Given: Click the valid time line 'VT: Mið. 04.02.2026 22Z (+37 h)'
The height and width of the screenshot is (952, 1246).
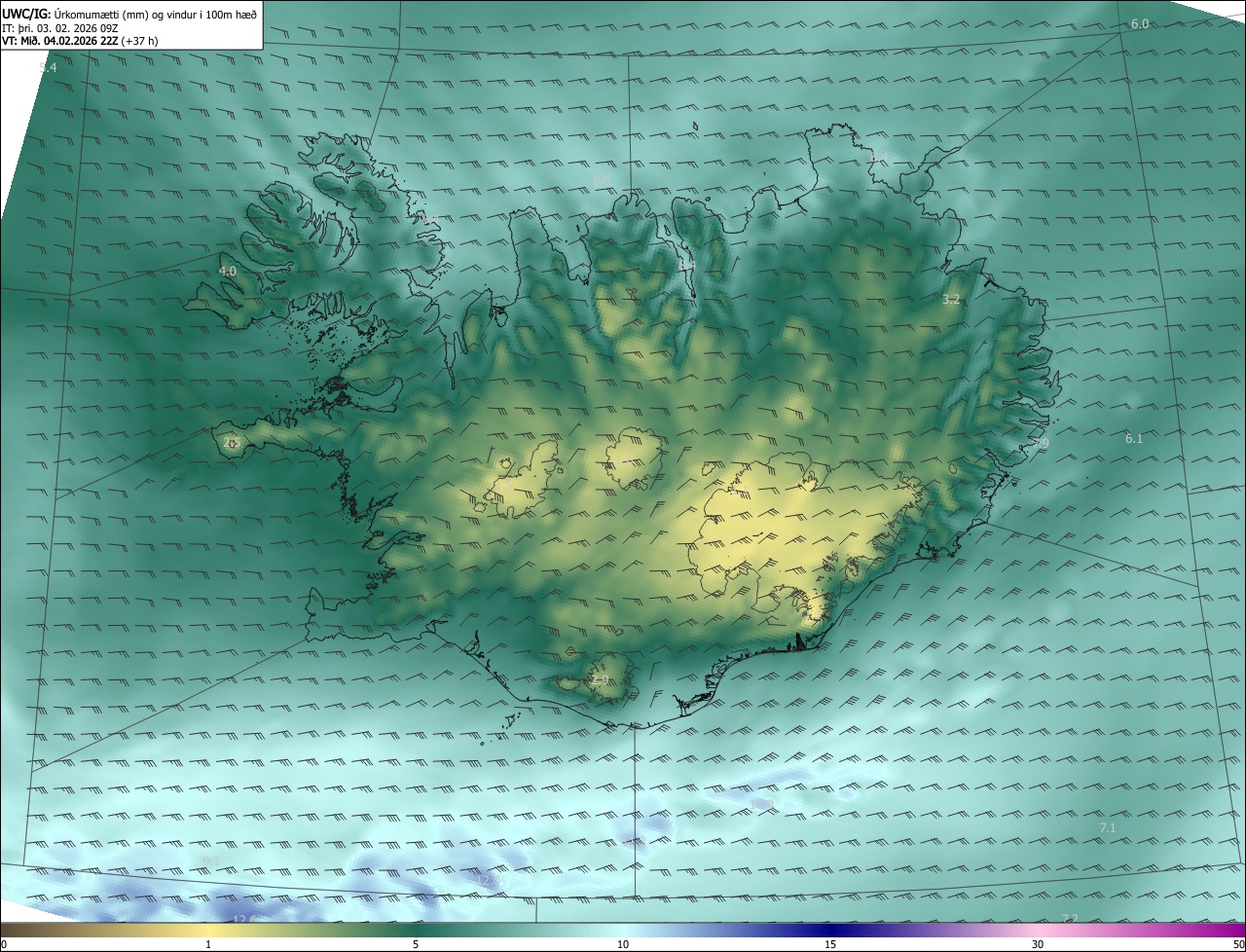Looking at the screenshot, I should point(81,41).
